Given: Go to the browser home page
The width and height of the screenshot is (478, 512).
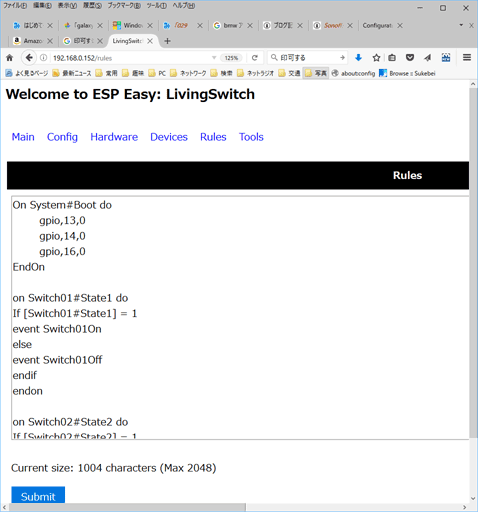Looking at the screenshot, I should (x=9, y=58).
